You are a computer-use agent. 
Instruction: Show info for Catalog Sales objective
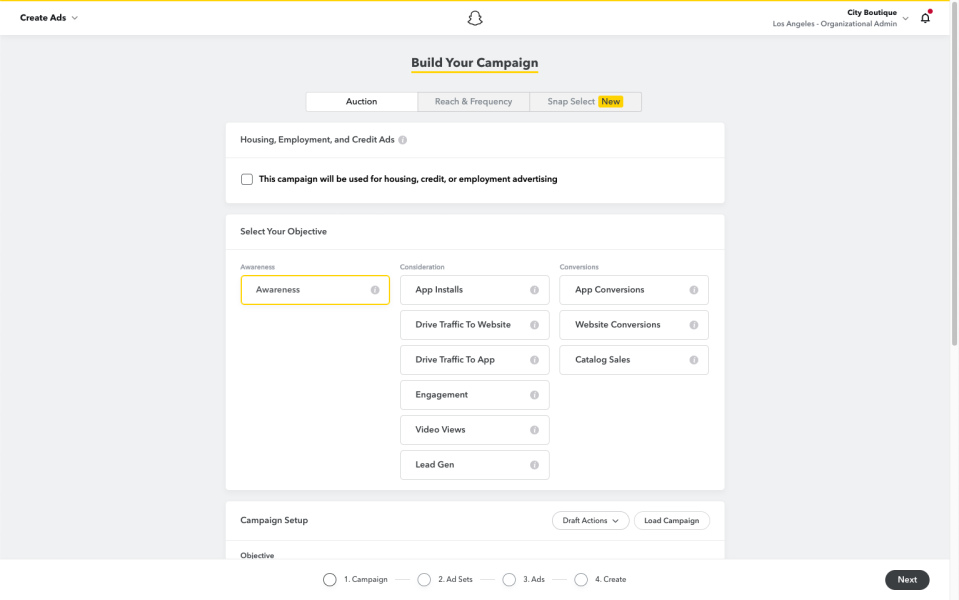(x=694, y=360)
